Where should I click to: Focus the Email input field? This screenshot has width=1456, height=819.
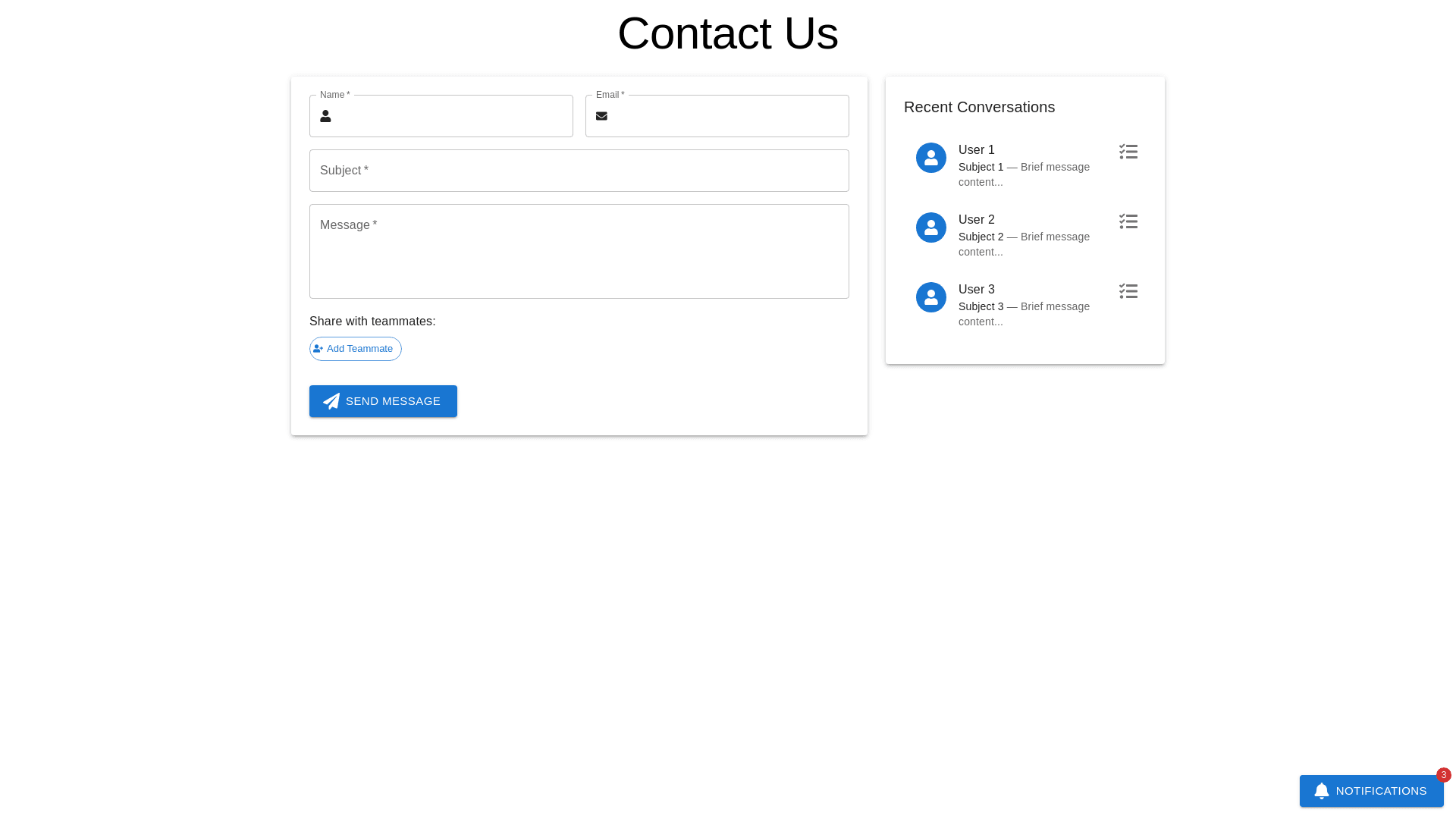728,116
